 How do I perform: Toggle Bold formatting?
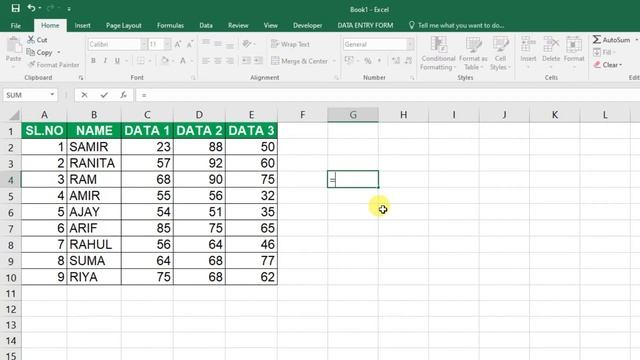pyautogui.click(x=93, y=61)
